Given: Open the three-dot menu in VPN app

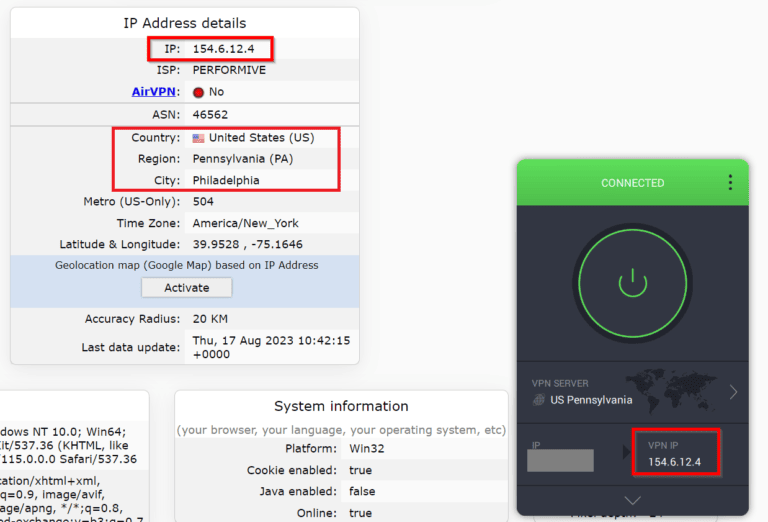Looking at the screenshot, I should (730, 183).
